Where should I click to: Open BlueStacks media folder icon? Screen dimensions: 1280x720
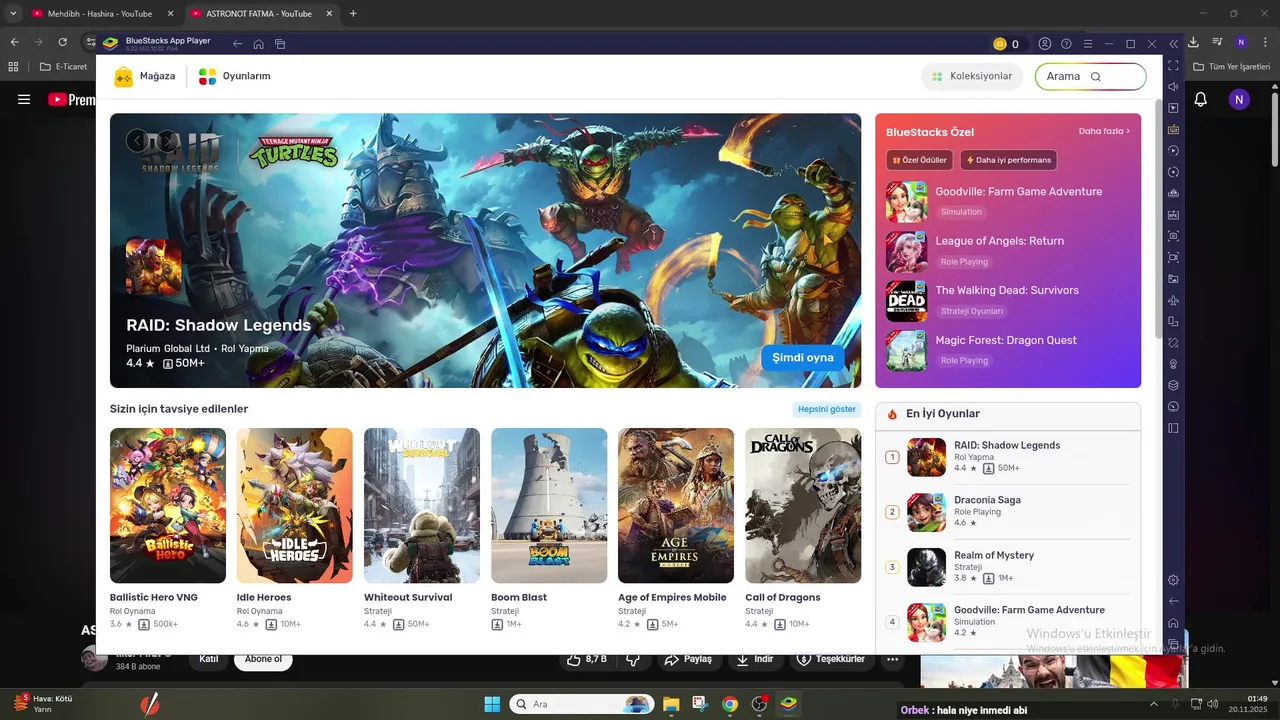[1173, 279]
